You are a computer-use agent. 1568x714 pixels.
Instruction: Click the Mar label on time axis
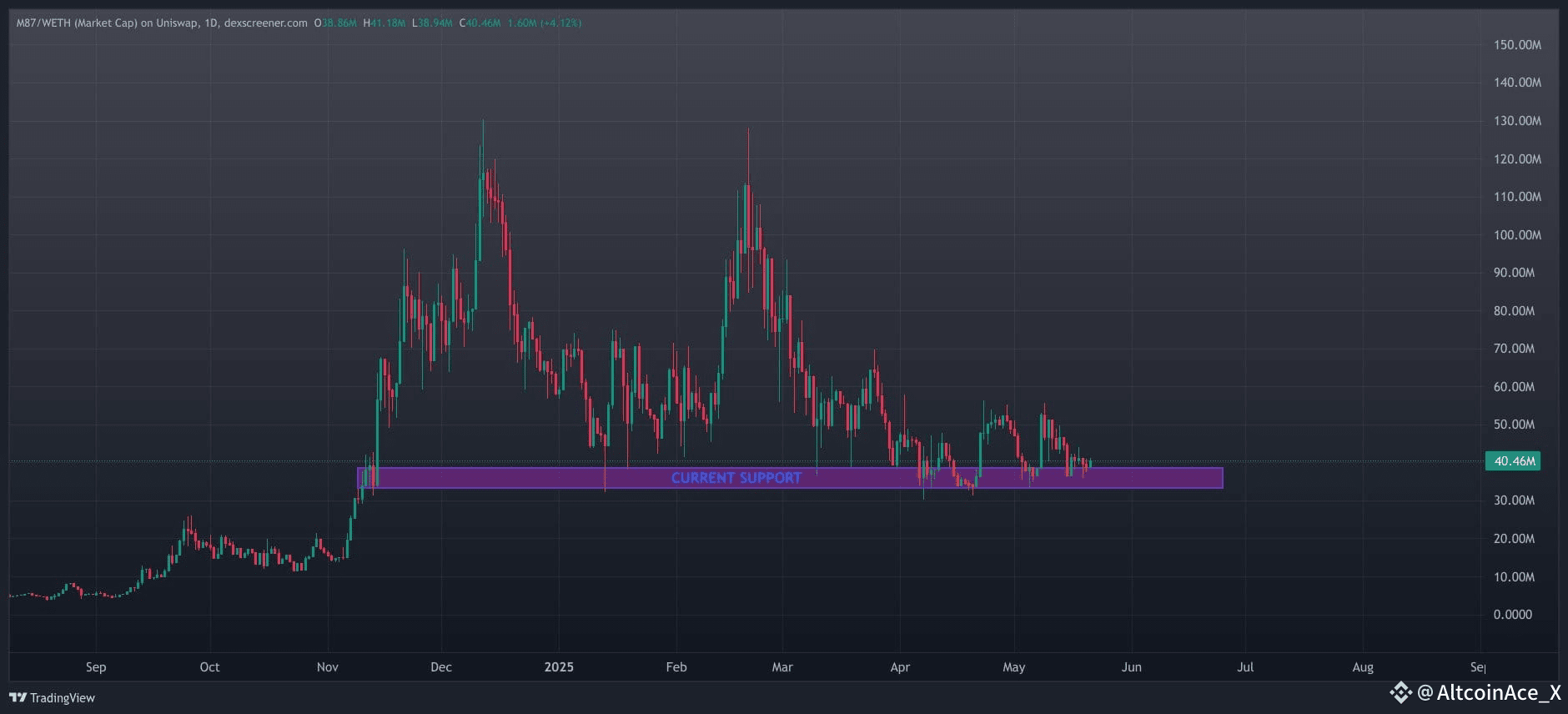(782, 667)
